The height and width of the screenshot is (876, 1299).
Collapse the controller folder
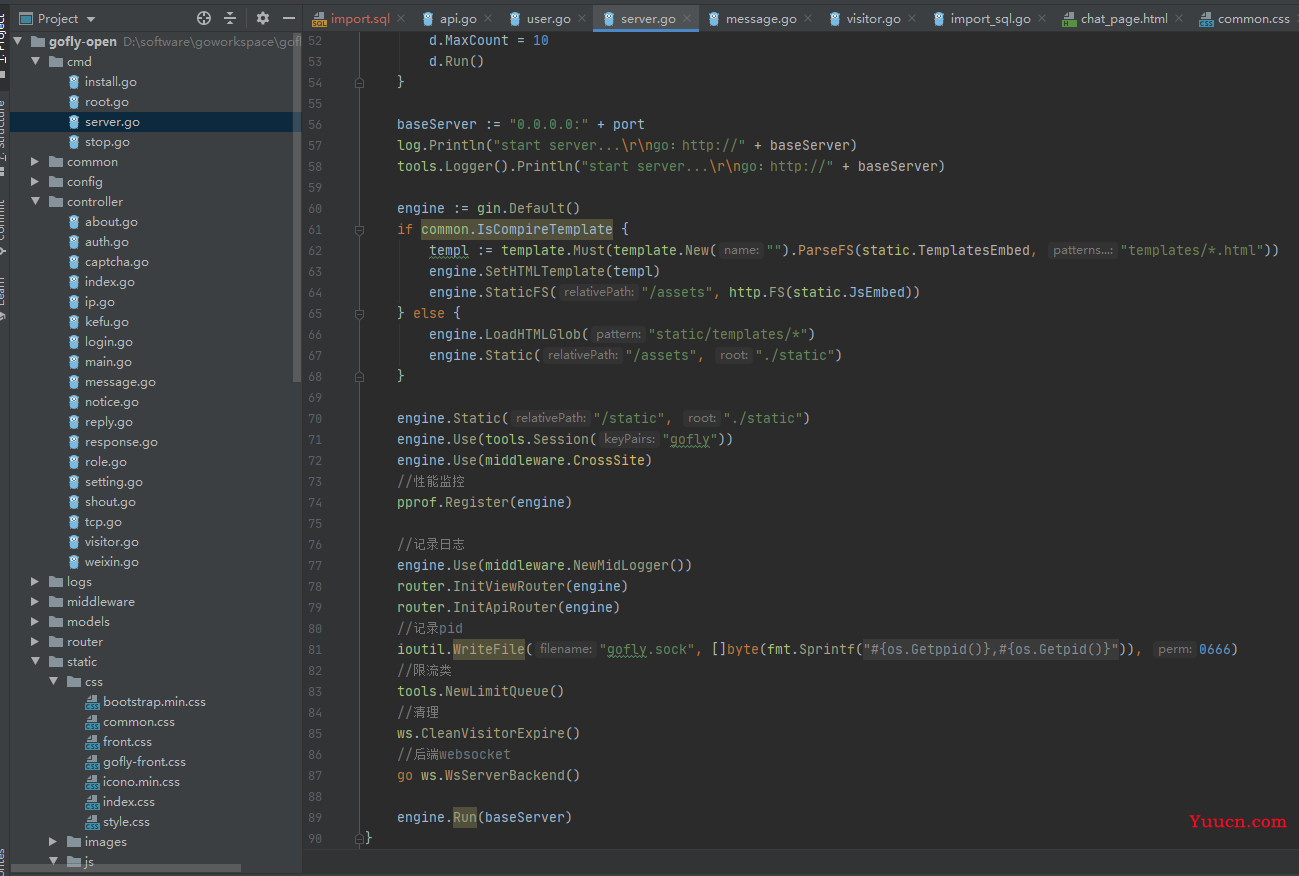[x=36, y=202]
